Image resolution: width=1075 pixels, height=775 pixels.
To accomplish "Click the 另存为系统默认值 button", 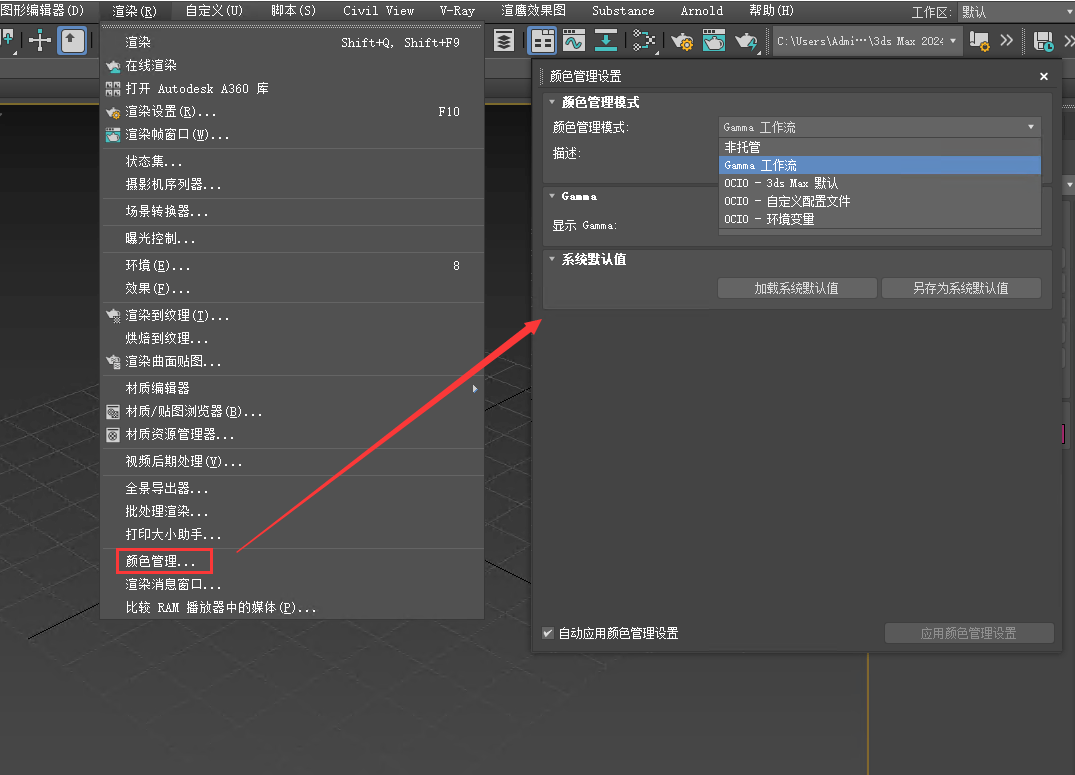I will pyautogui.click(x=960, y=288).
